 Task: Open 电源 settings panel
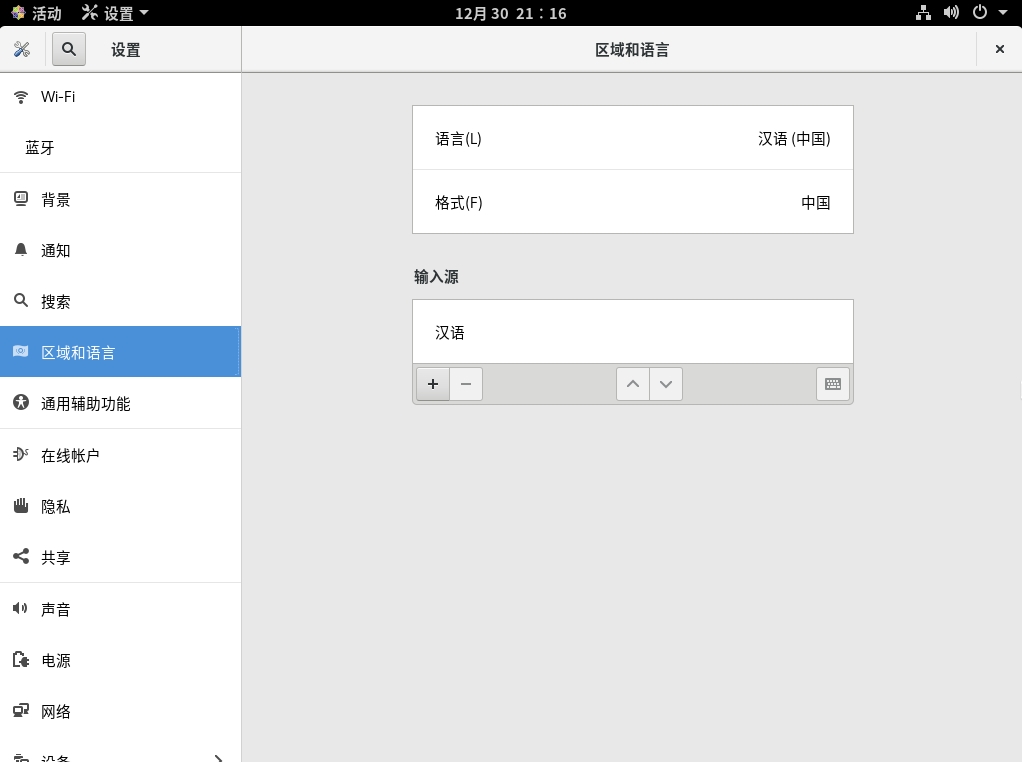click(x=121, y=660)
